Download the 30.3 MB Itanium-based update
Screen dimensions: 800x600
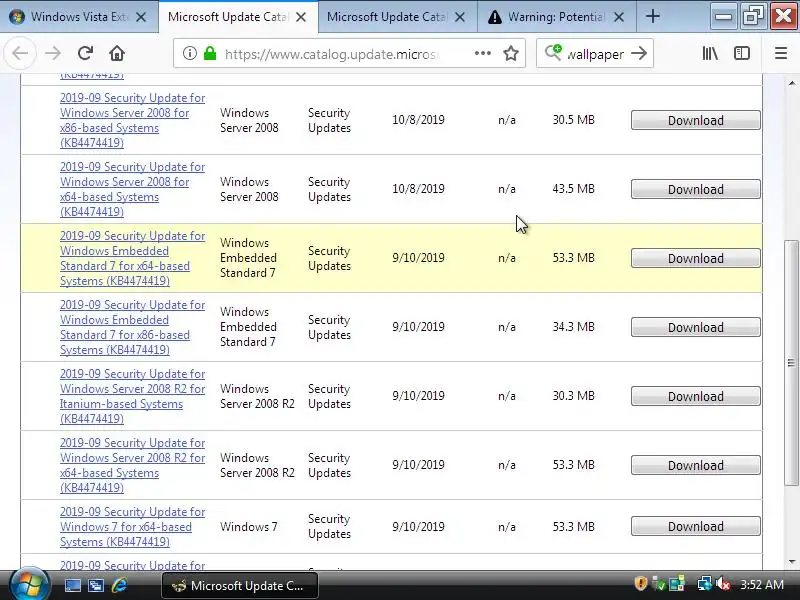[695, 396]
